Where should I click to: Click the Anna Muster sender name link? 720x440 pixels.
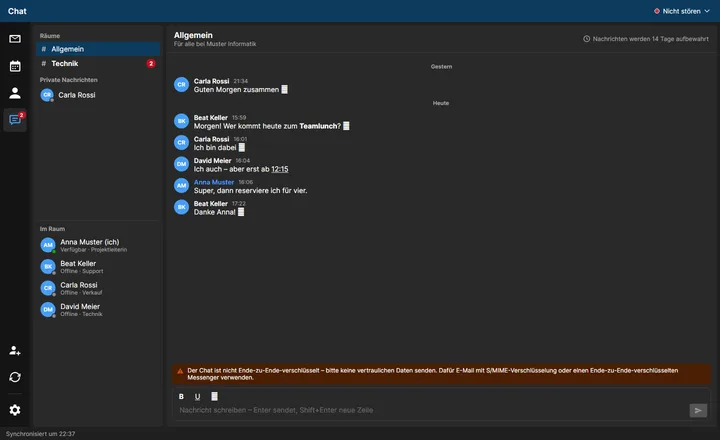(214, 182)
